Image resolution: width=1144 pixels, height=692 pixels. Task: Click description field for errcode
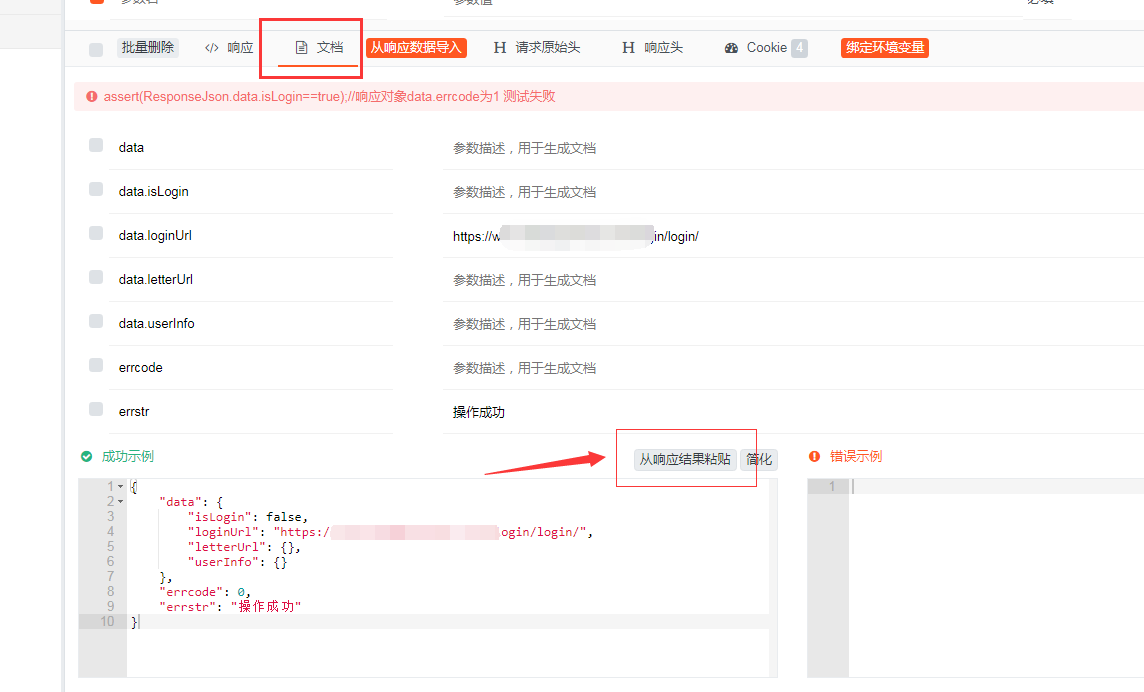pos(793,368)
